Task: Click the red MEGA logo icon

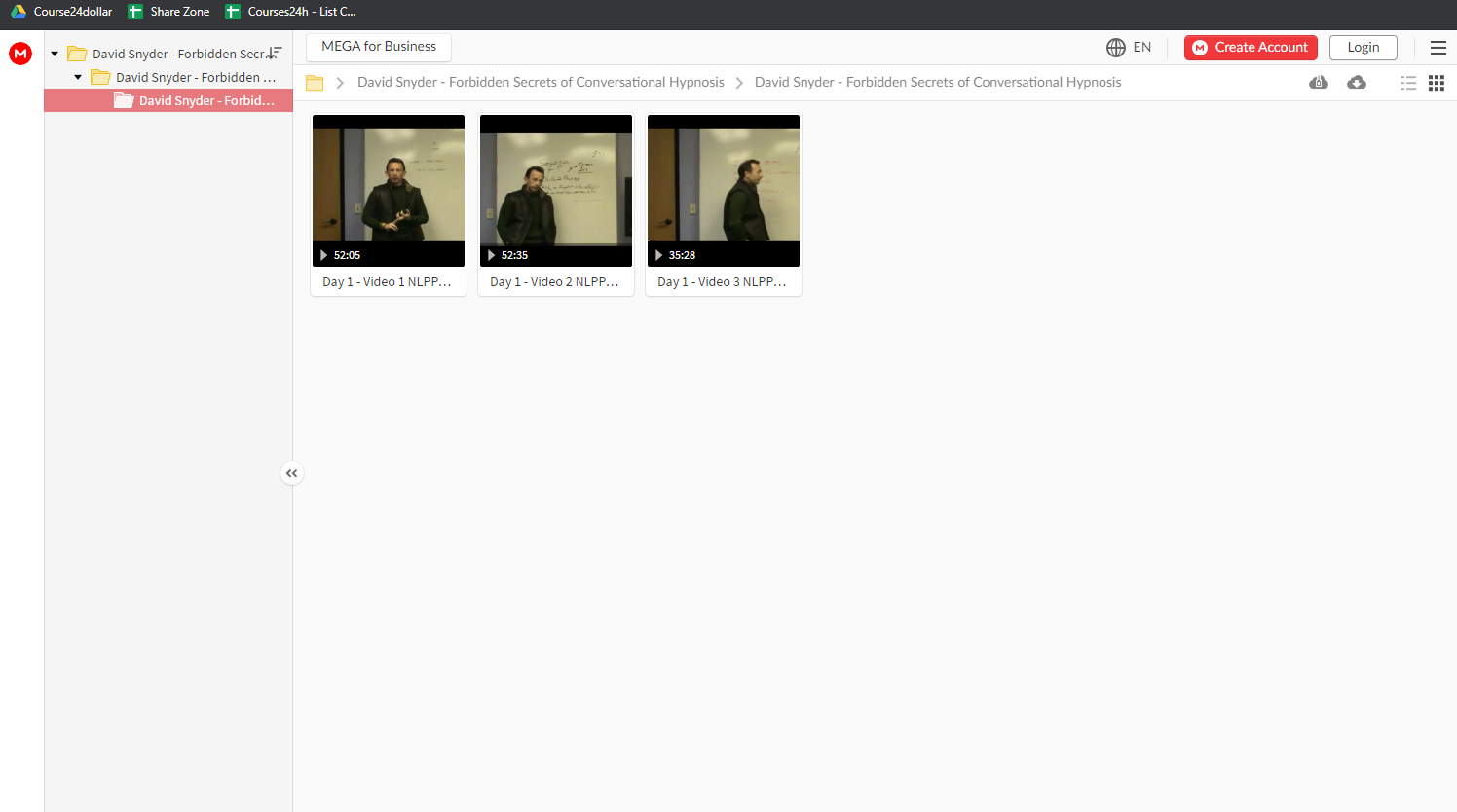Action: [20, 54]
